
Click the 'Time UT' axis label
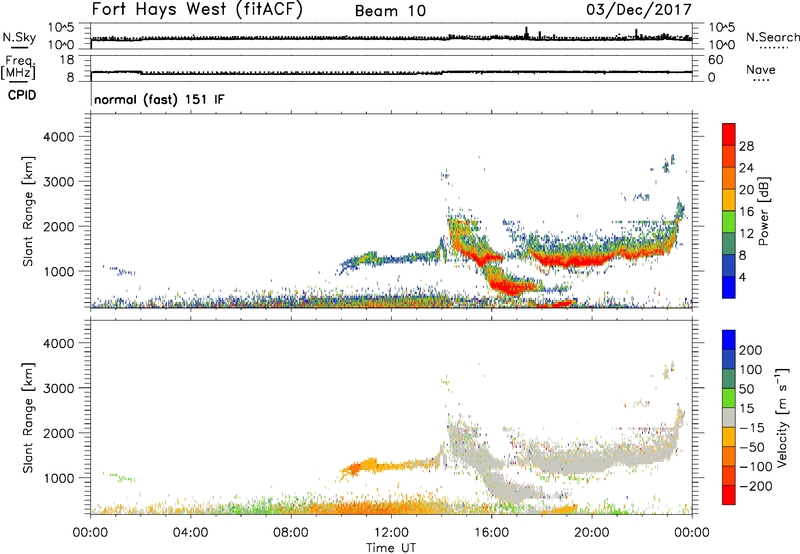[x=391, y=548]
